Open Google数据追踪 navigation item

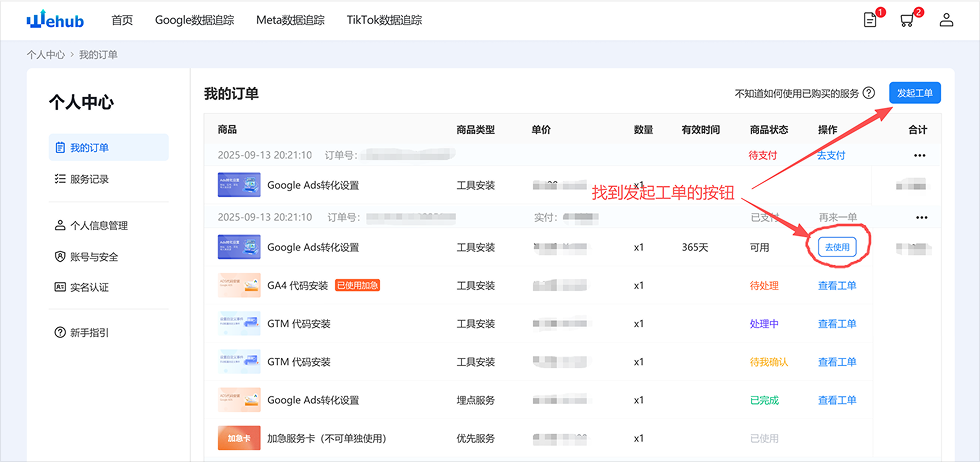(x=194, y=20)
